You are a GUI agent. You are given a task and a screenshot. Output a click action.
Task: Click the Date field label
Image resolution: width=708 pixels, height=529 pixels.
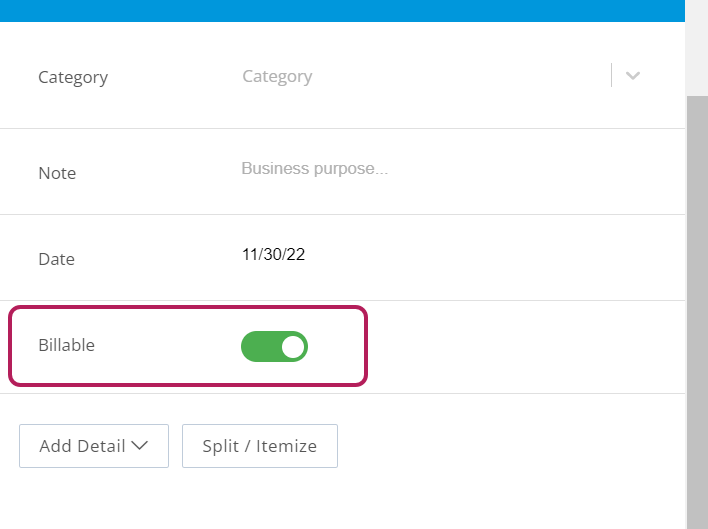pos(56,259)
